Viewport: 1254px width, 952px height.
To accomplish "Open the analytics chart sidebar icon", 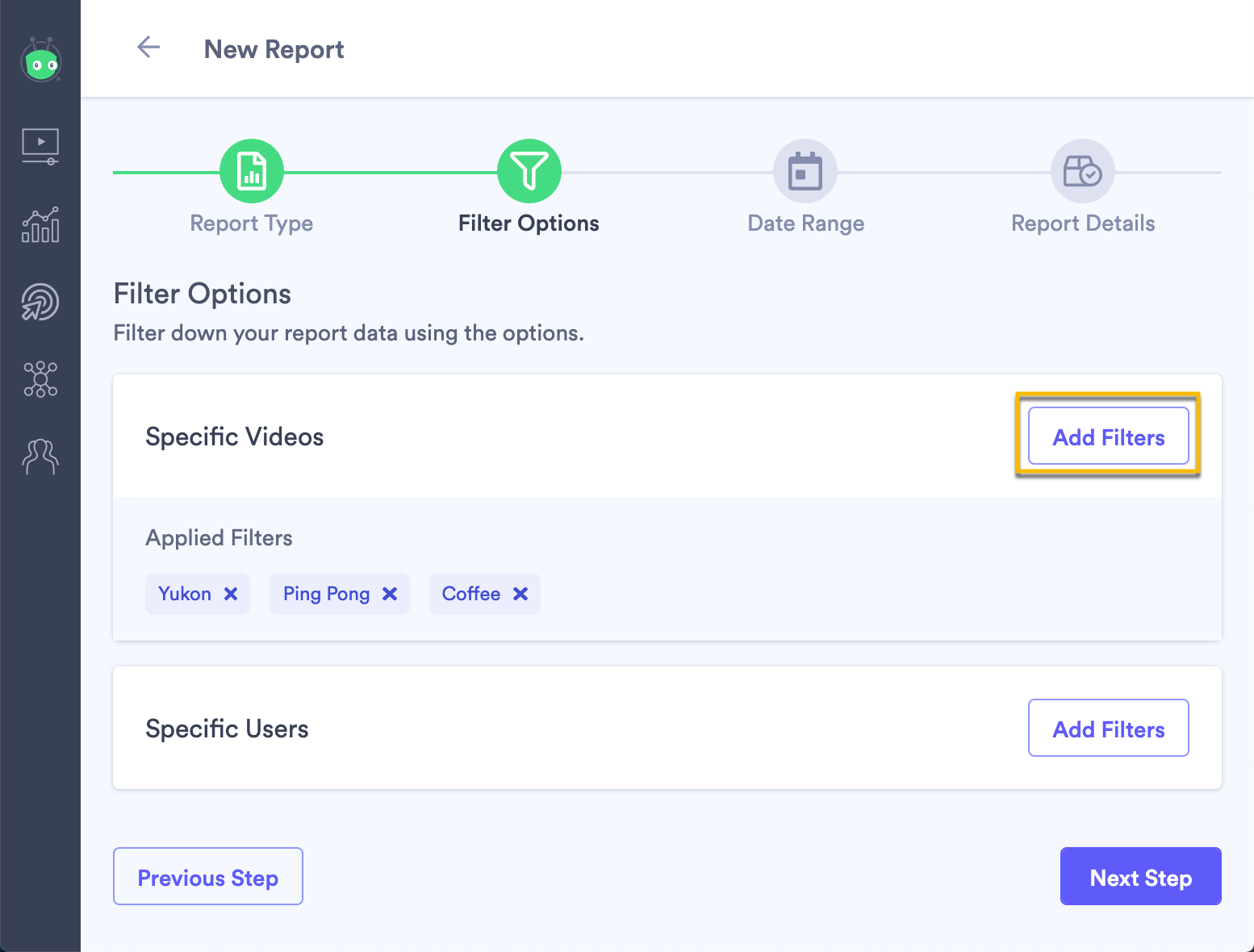I will pyautogui.click(x=40, y=225).
